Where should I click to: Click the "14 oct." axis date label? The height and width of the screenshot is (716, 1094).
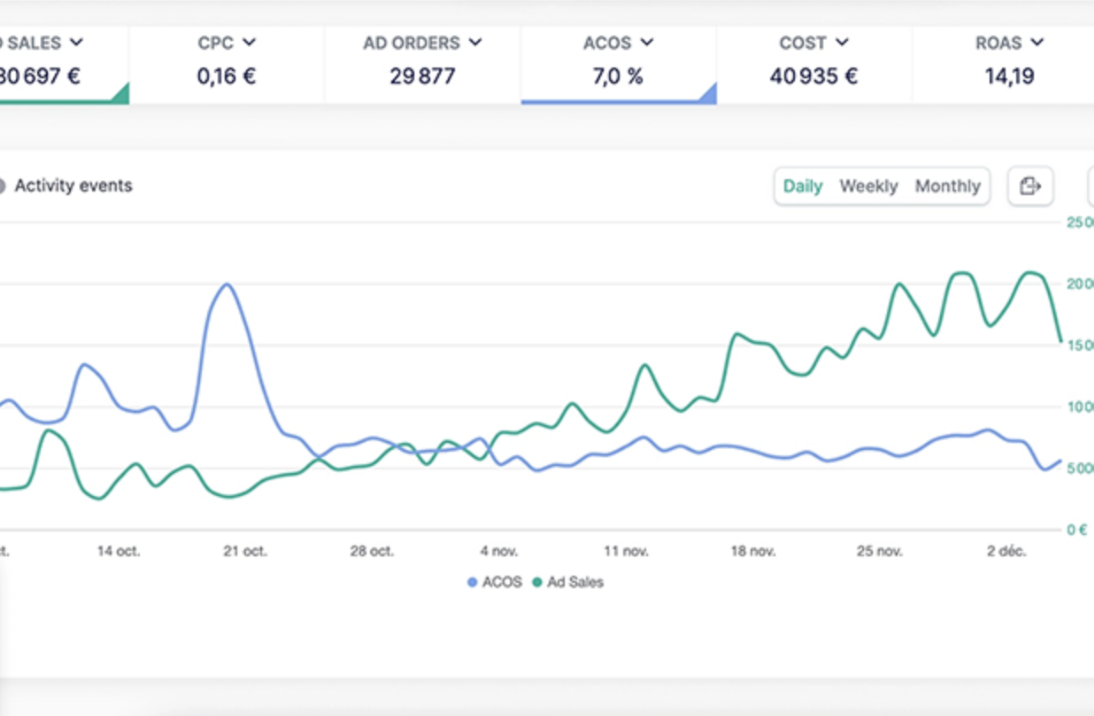[x=119, y=551]
